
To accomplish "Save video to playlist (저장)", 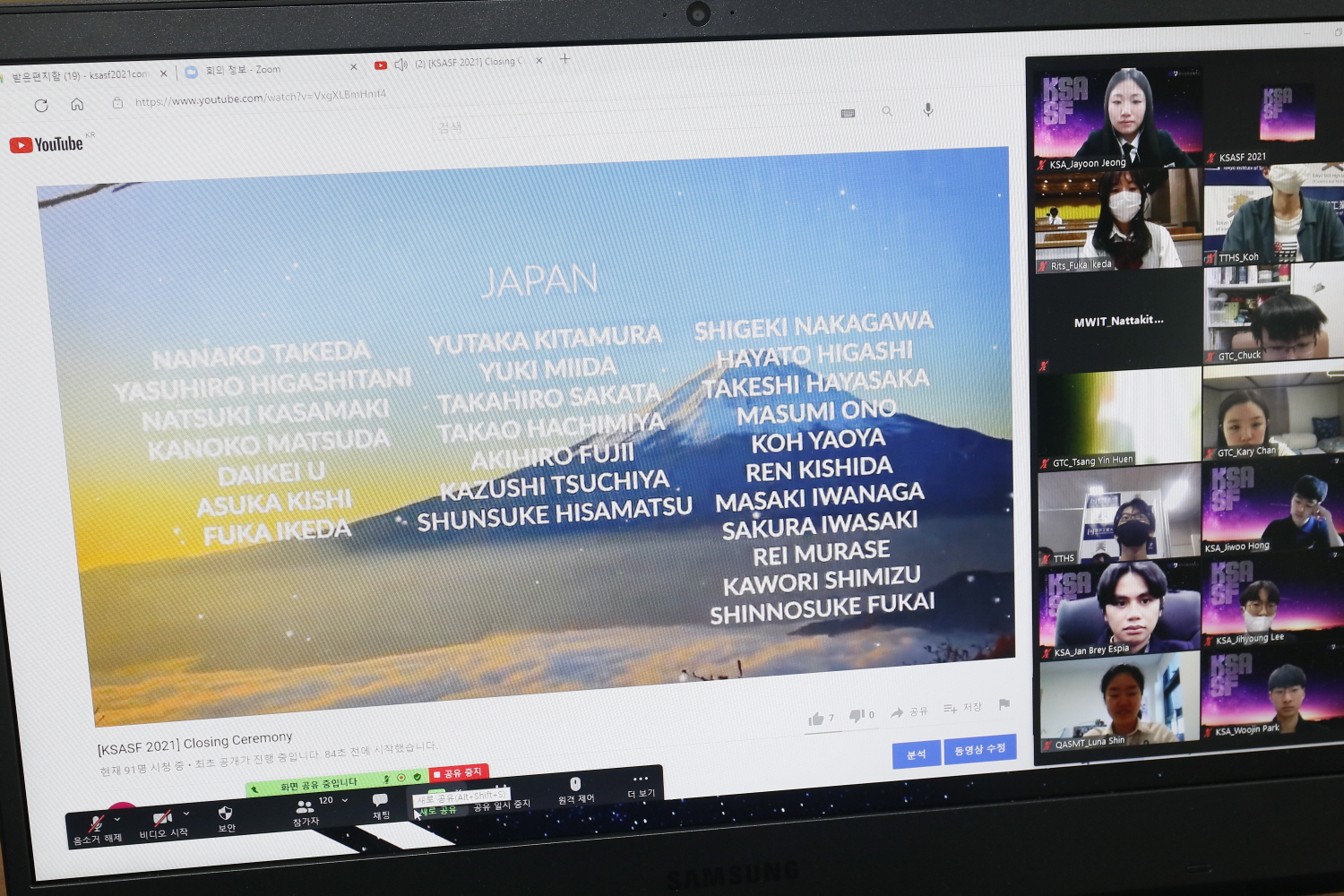I will [x=962, y=708].
